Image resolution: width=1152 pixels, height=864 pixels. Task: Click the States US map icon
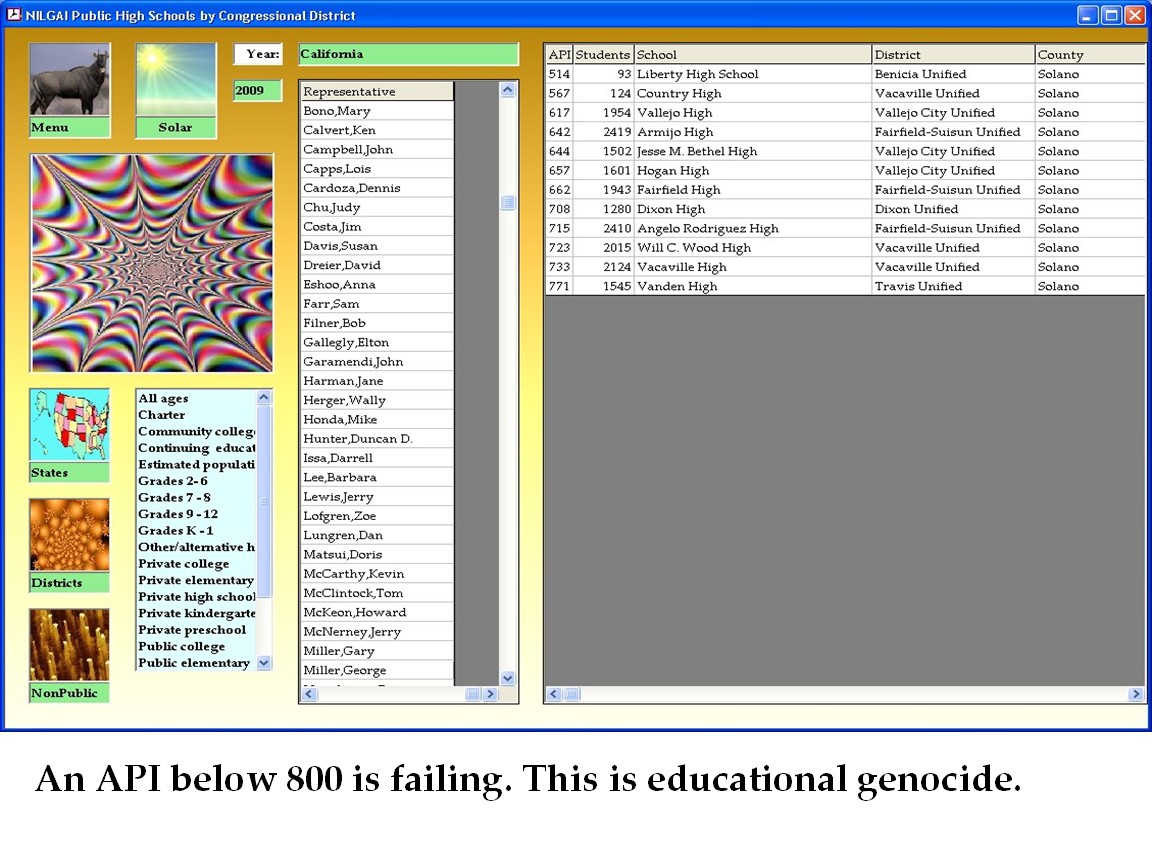pos(69,426)
